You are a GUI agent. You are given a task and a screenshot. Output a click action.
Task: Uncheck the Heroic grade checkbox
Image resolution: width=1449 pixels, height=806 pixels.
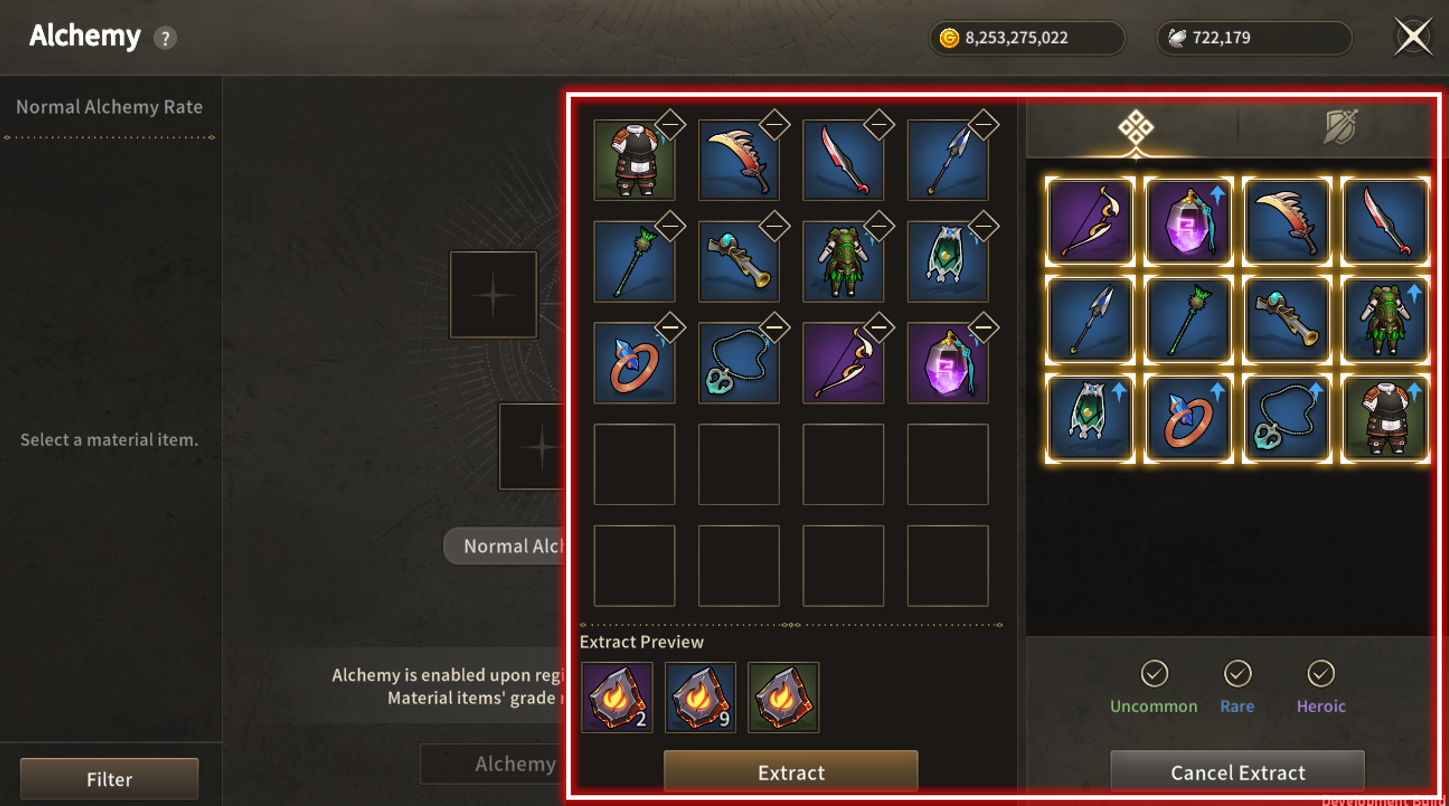tap(1321, 673)
